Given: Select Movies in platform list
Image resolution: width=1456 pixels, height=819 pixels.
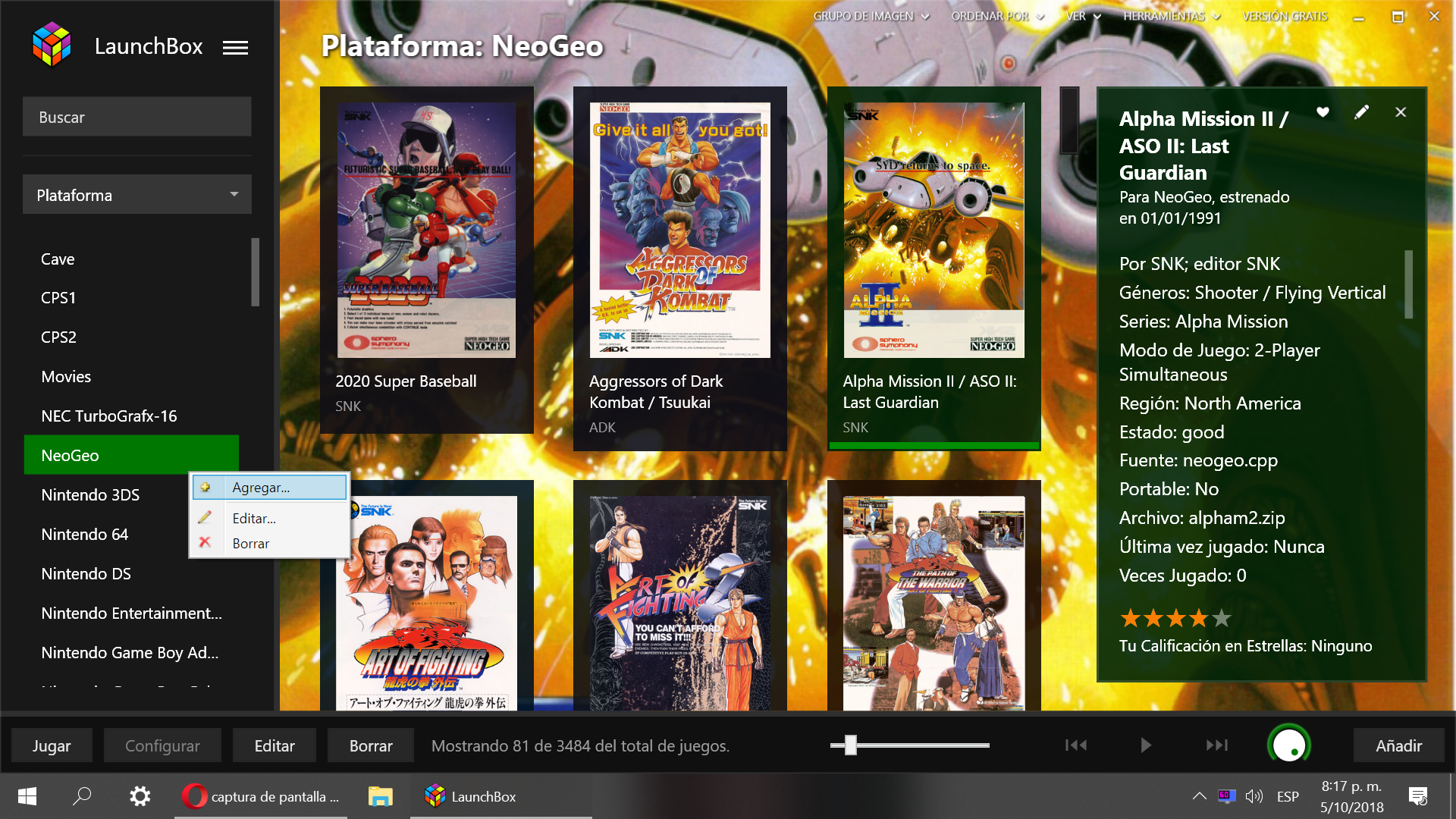Looking at the screenshot, I should 131,377.
